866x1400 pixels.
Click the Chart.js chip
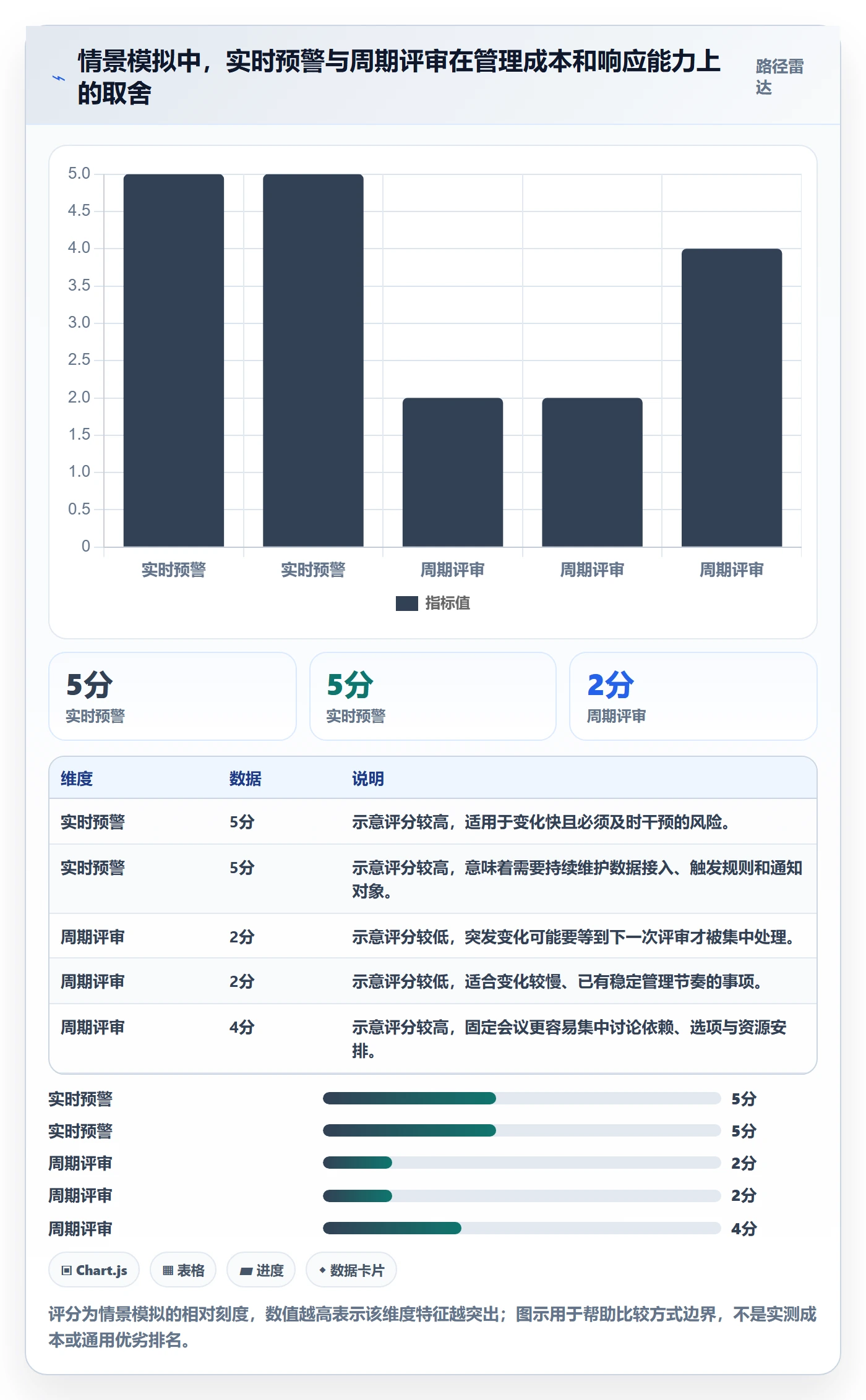[x=94, y=1270]
